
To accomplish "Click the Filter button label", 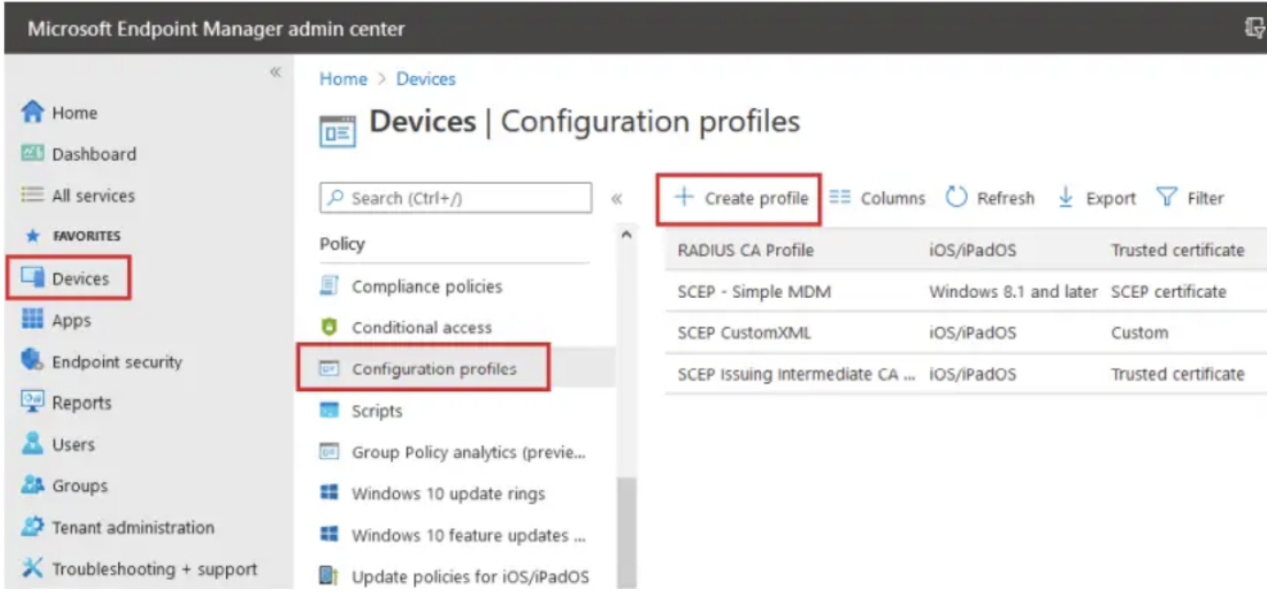I will point(1205,198).
